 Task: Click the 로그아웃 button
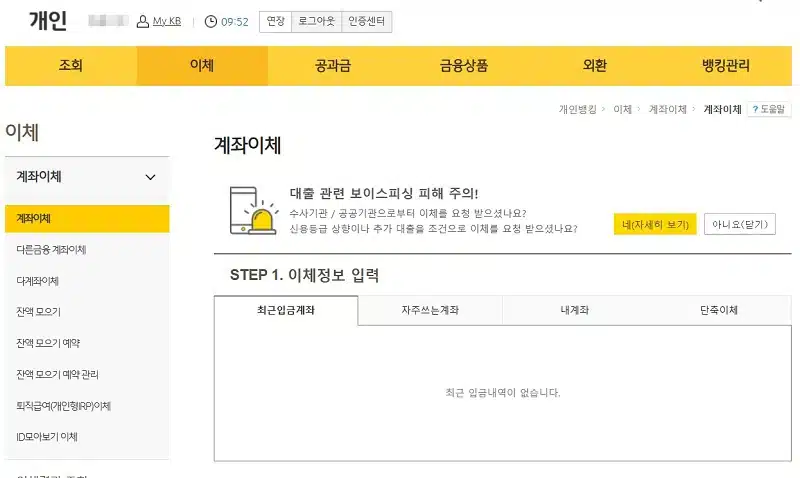(x=316, y=21)
